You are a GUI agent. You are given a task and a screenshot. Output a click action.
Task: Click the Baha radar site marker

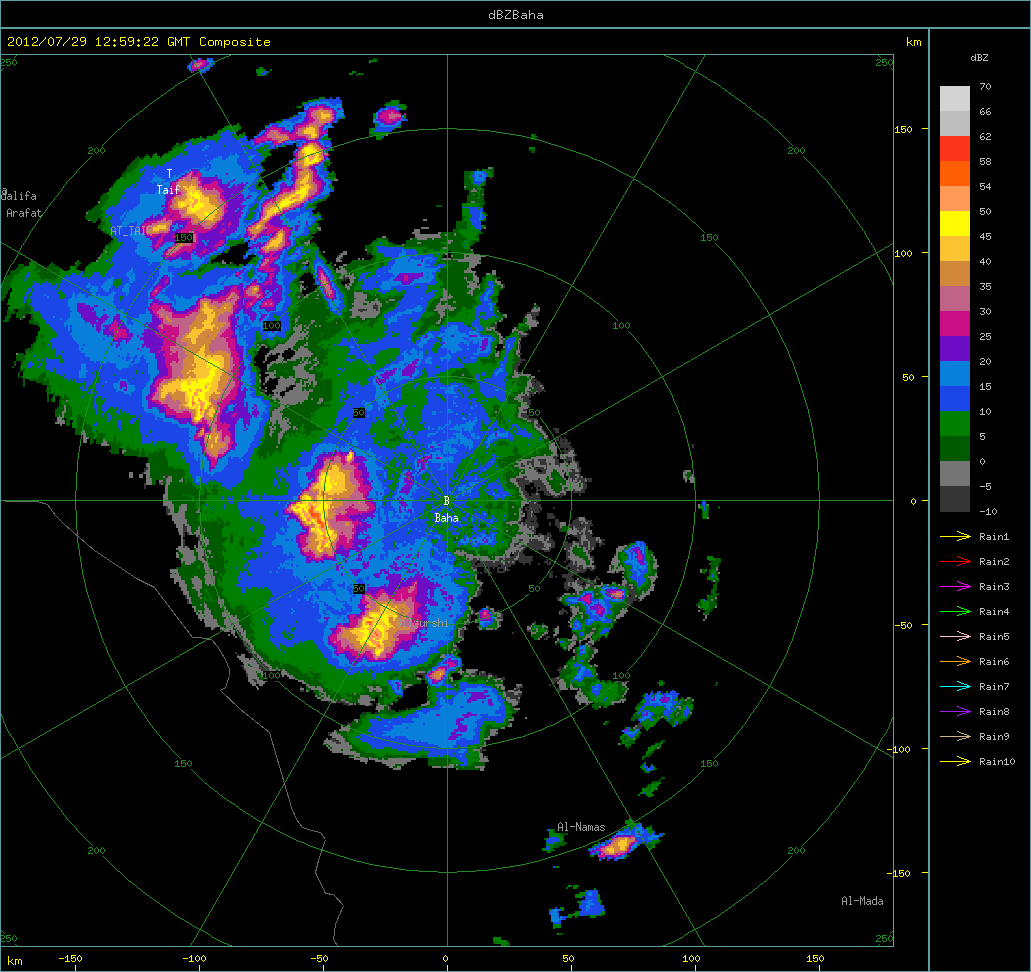coord(446,501)
